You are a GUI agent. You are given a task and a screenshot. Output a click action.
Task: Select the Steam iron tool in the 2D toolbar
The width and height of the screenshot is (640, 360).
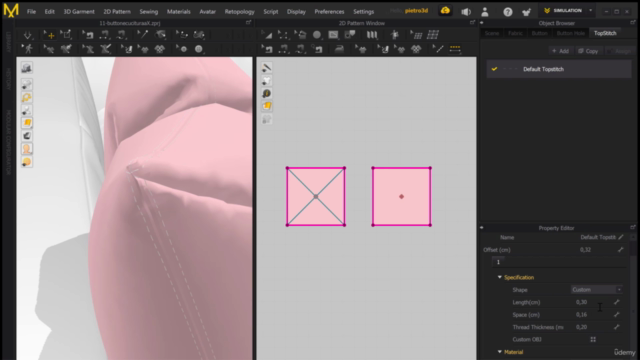click(x=339, y=49)
